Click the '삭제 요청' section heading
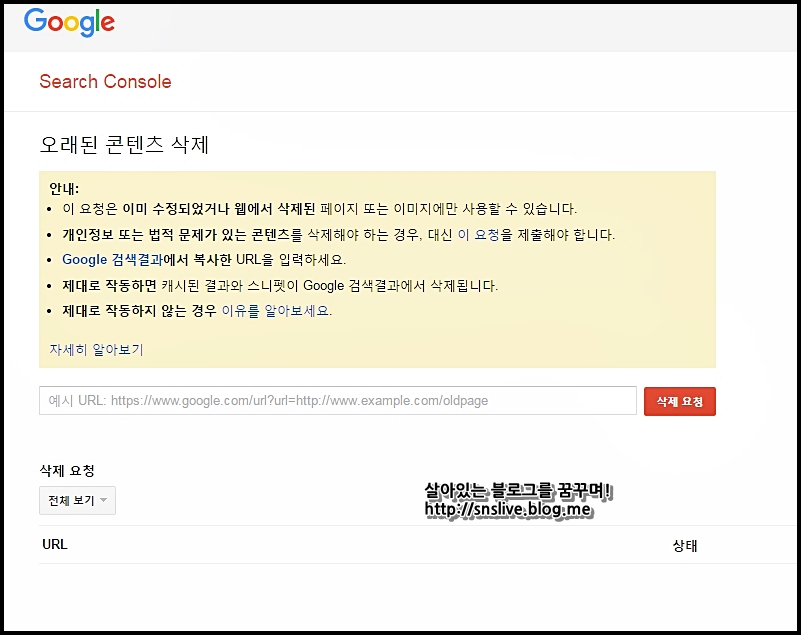The width and height of the screenshot is (801, 635). 67,471
